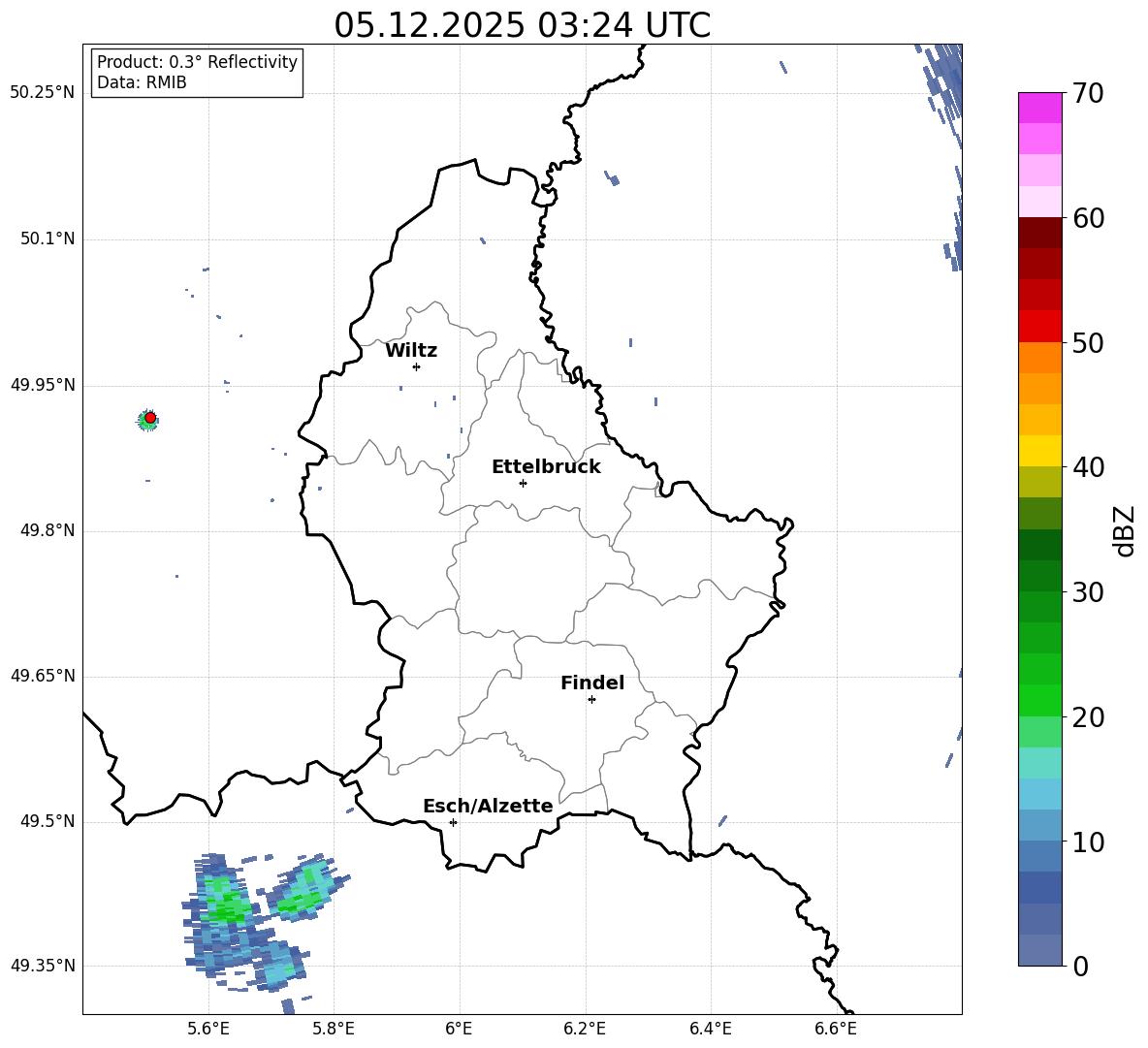Click the dark red swatch below 60
The image size is (1148, 1048).
point(1039,233)
